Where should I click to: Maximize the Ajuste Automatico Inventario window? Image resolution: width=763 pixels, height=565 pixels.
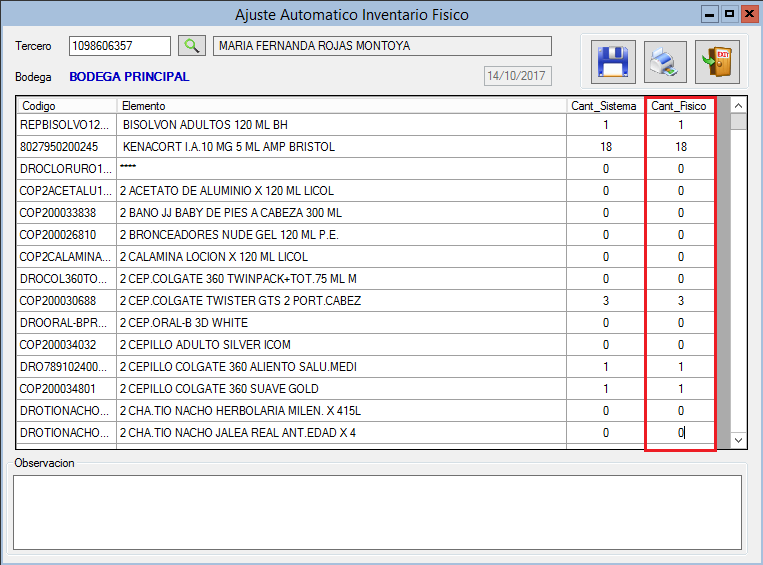[x=729, y=14]
